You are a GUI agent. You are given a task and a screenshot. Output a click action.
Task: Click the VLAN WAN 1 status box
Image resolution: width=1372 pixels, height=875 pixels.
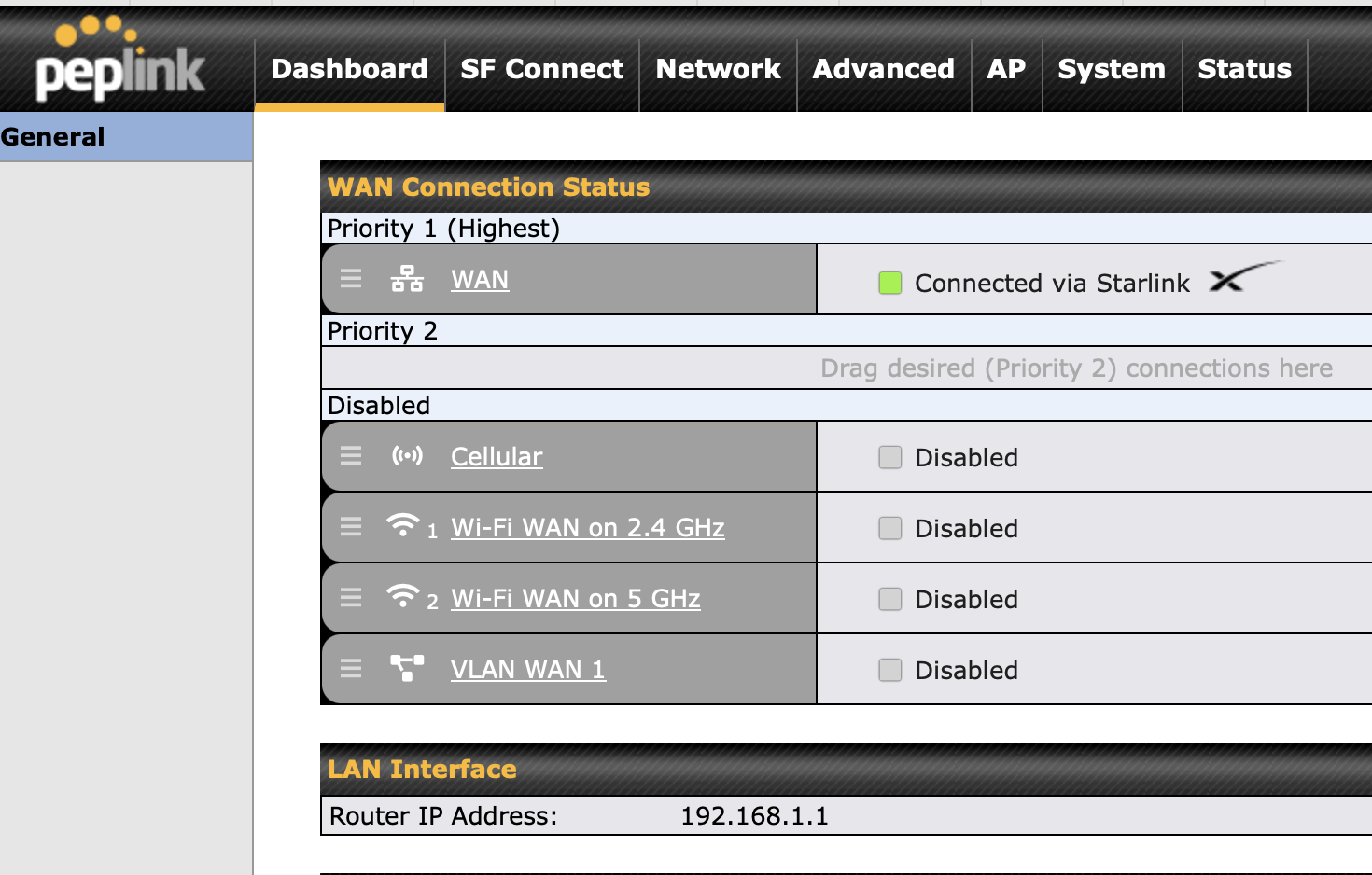point(890,670)
